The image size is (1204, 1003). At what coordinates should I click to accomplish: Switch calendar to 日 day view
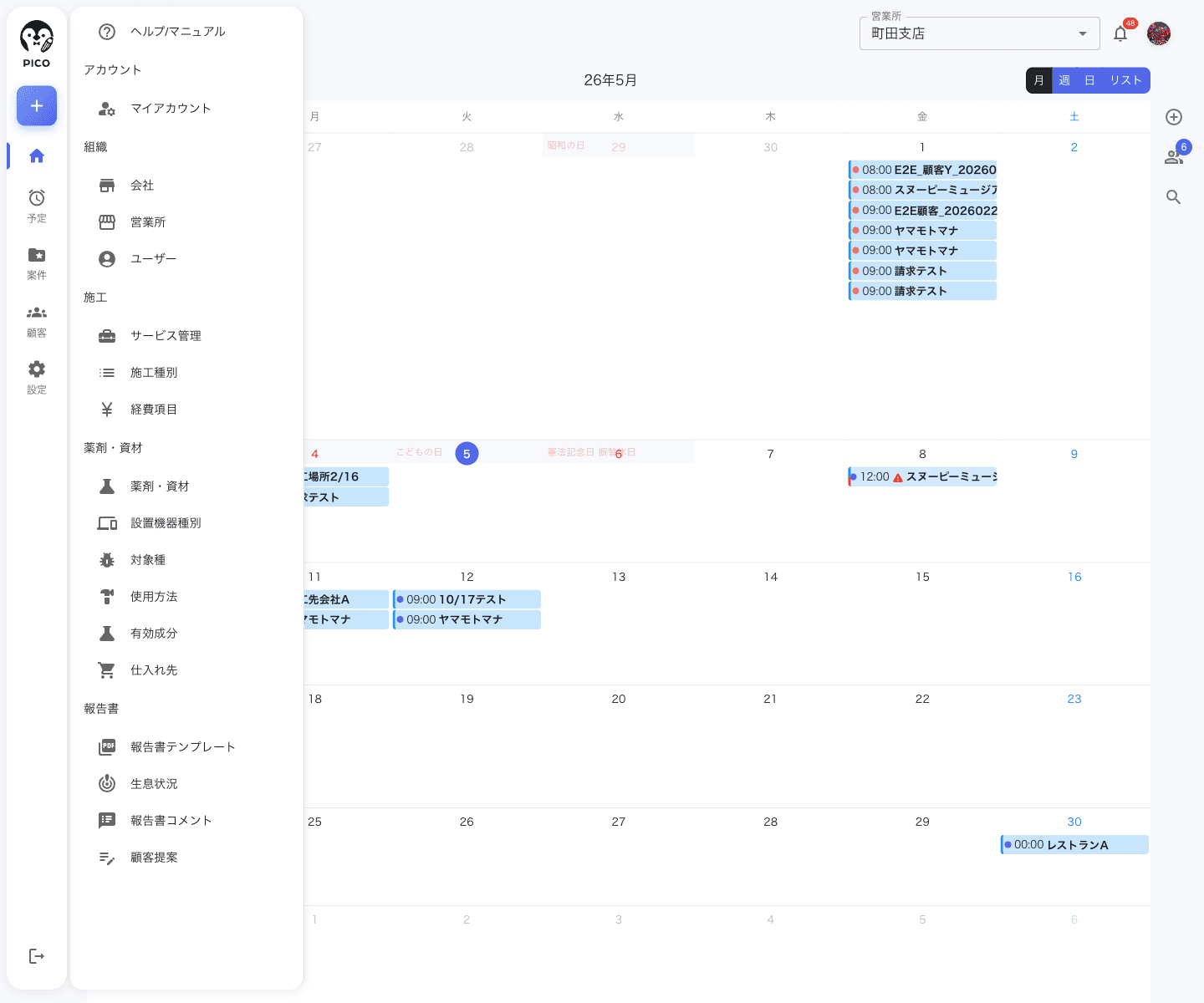[1089, 80]
